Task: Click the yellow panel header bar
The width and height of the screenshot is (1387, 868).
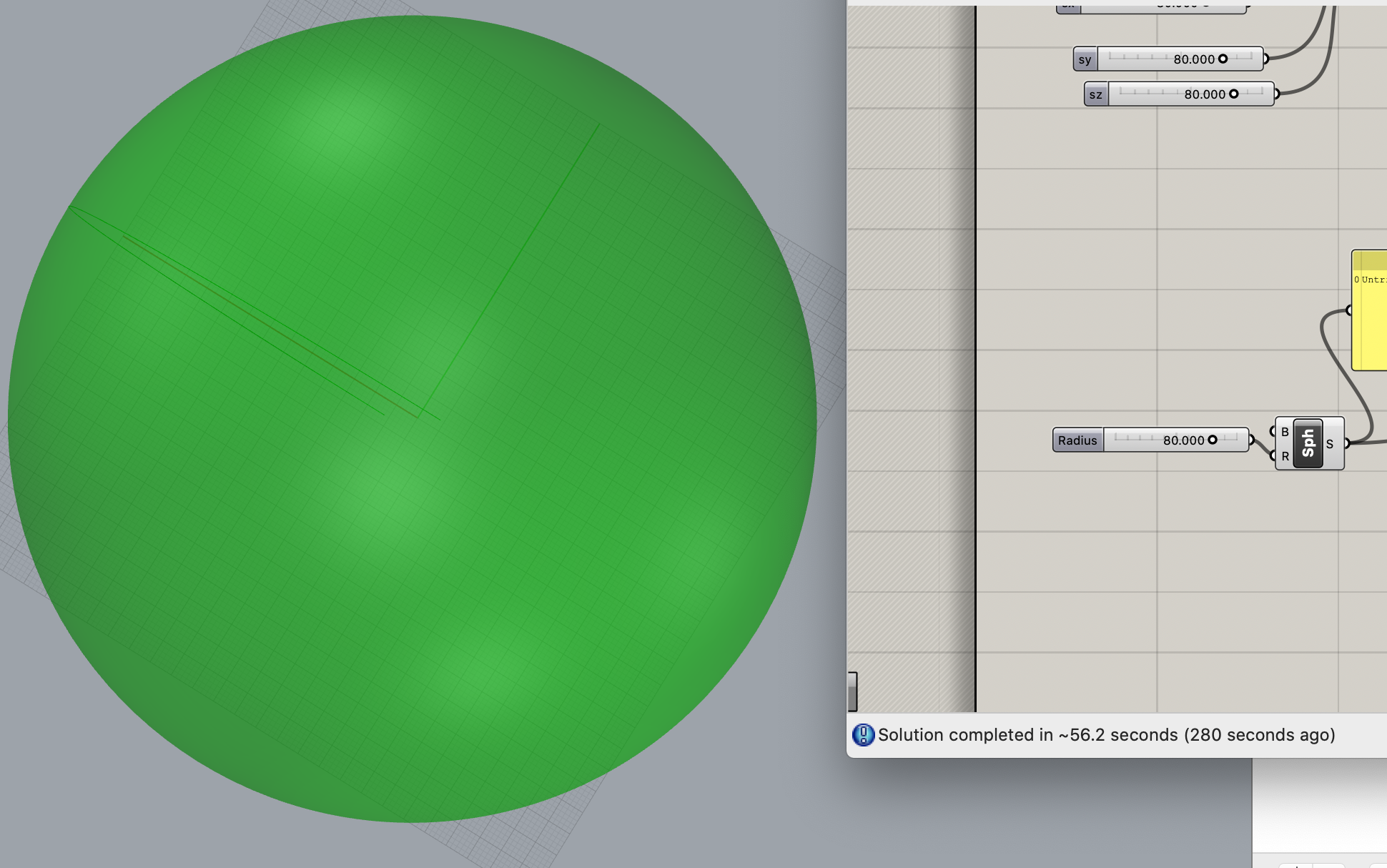Action: click(1370, 260)
